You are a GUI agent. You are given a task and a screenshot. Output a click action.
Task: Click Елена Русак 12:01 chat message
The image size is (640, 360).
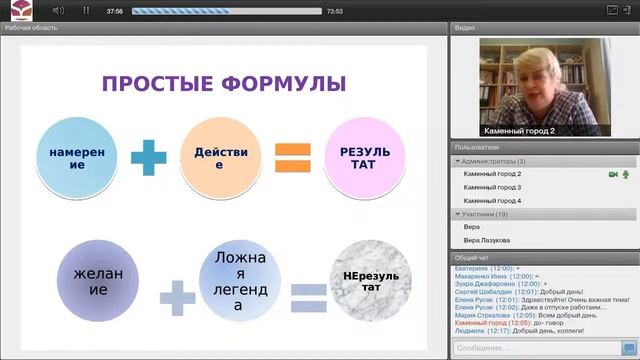542,300
